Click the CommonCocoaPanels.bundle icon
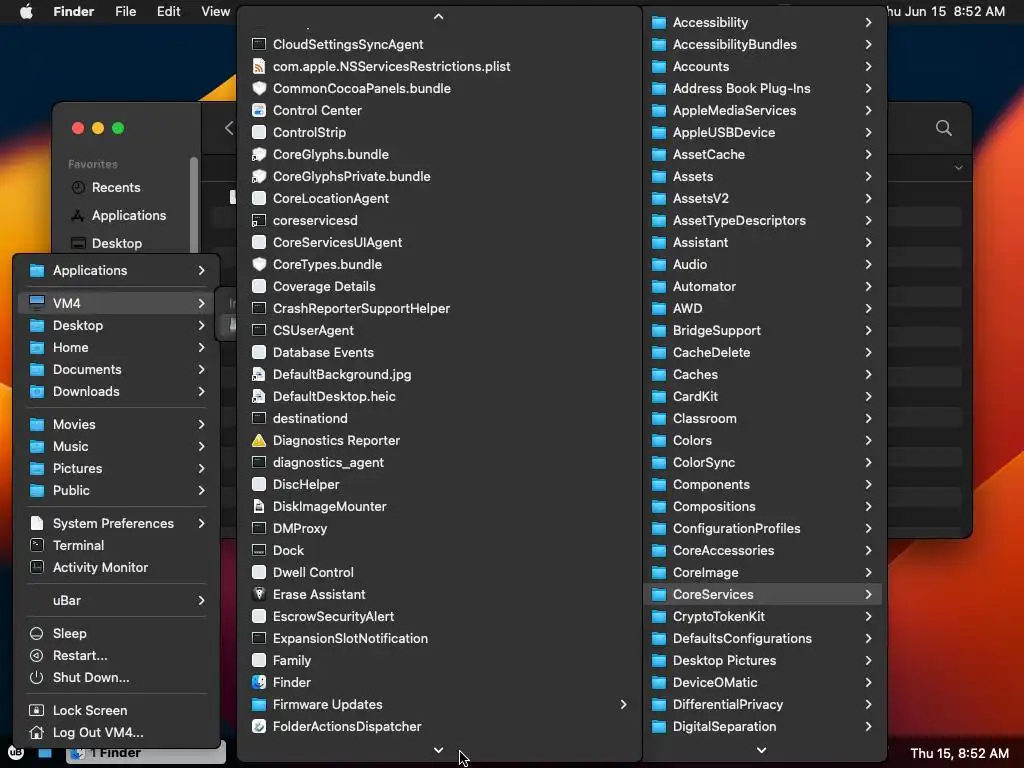This screenshot has height=768, width=1024. coord(259,88)
